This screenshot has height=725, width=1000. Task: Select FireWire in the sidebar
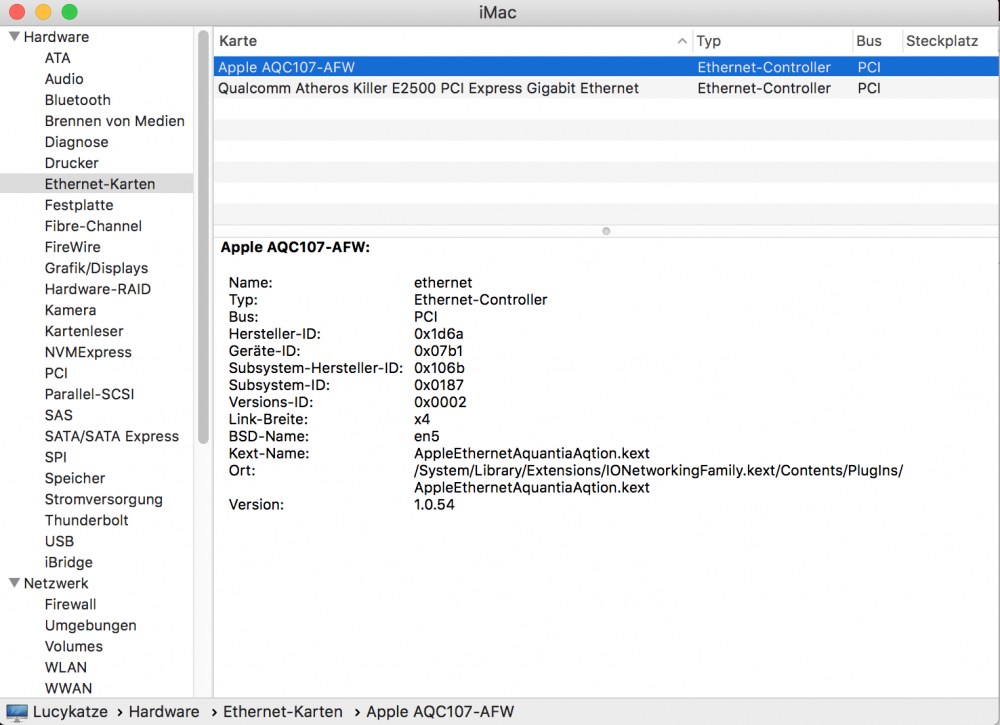pyautogui.click(x=73, y=247)
